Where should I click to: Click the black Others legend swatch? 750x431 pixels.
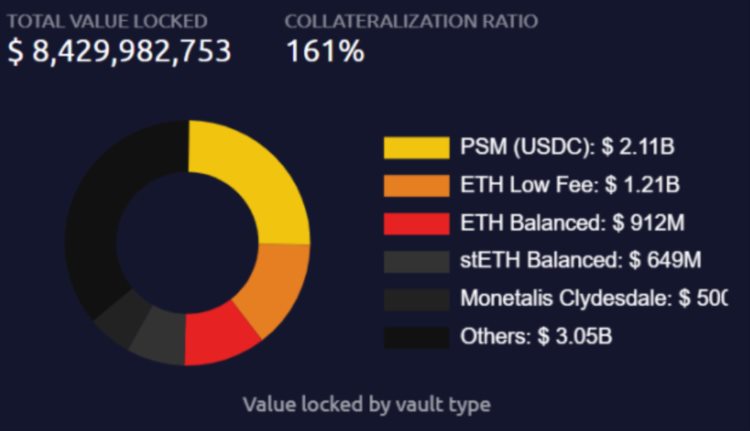[x=416, y=337]
